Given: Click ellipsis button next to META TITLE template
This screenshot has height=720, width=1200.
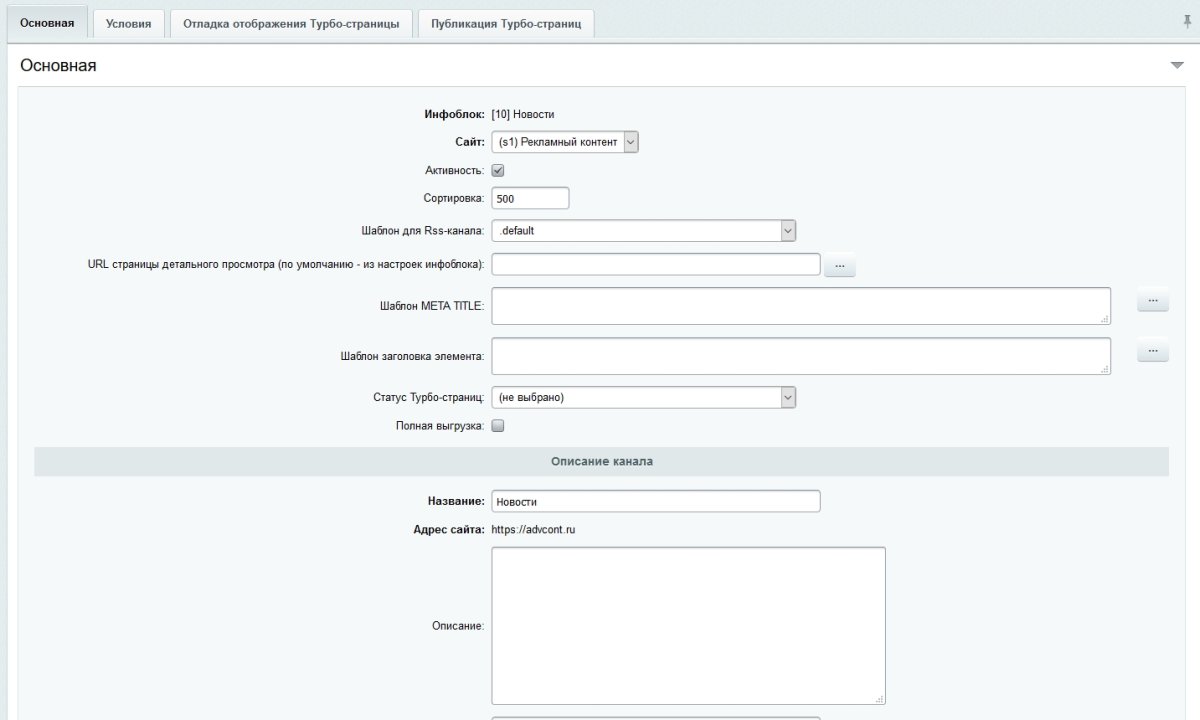Looking at the screenshot, I should click(x=1152, y=301).
